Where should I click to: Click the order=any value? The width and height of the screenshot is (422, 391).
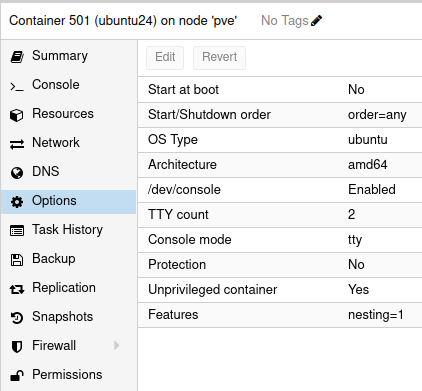coord(377,115)
